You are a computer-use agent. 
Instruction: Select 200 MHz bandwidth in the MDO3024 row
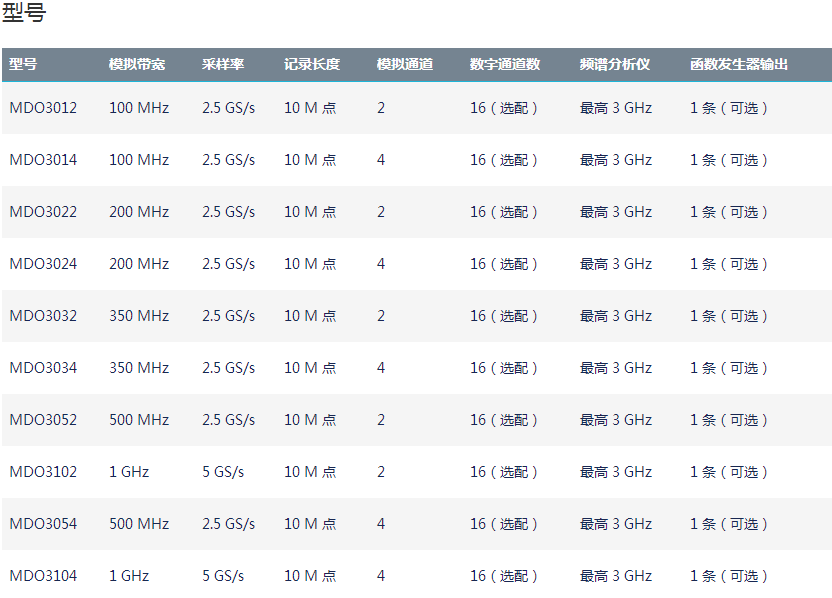tap(139, 264)
